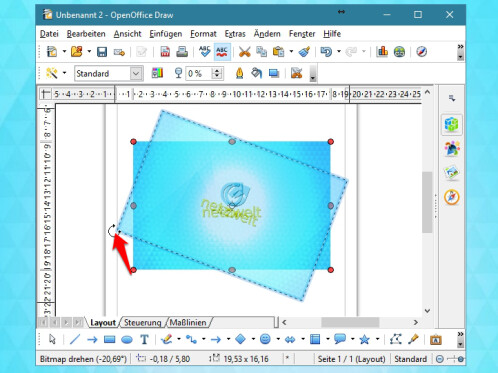
Task: Zoom out using the status bar minus
Action: [x=440, y=359]
